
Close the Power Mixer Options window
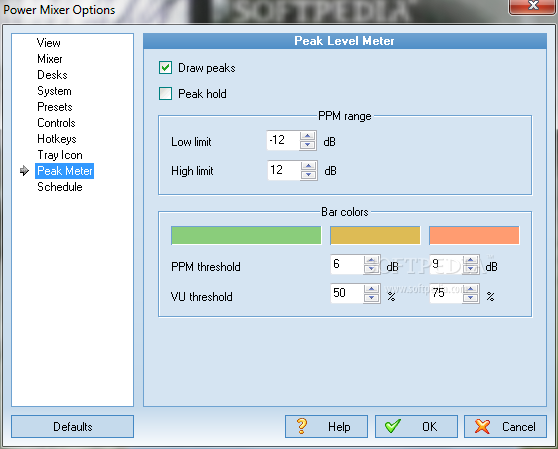(532, 6)
